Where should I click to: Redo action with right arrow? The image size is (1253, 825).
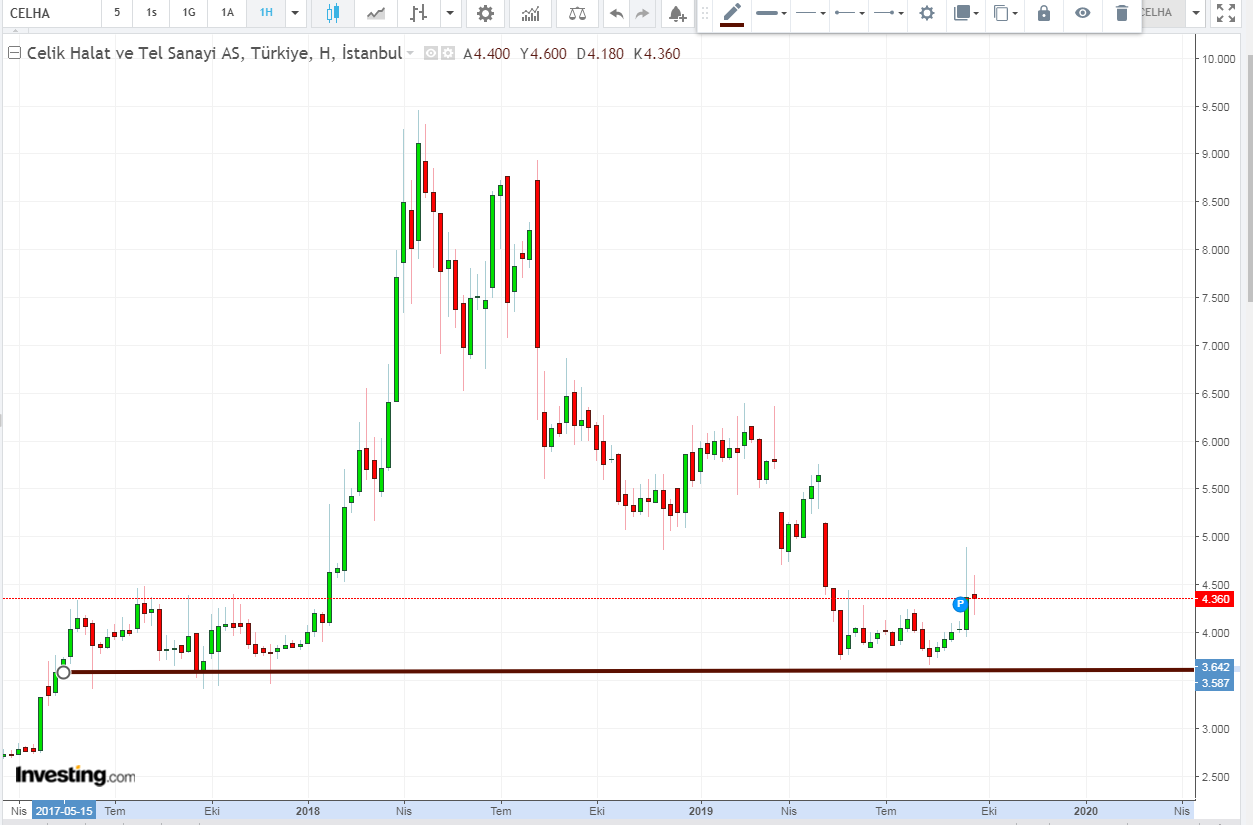642,13
